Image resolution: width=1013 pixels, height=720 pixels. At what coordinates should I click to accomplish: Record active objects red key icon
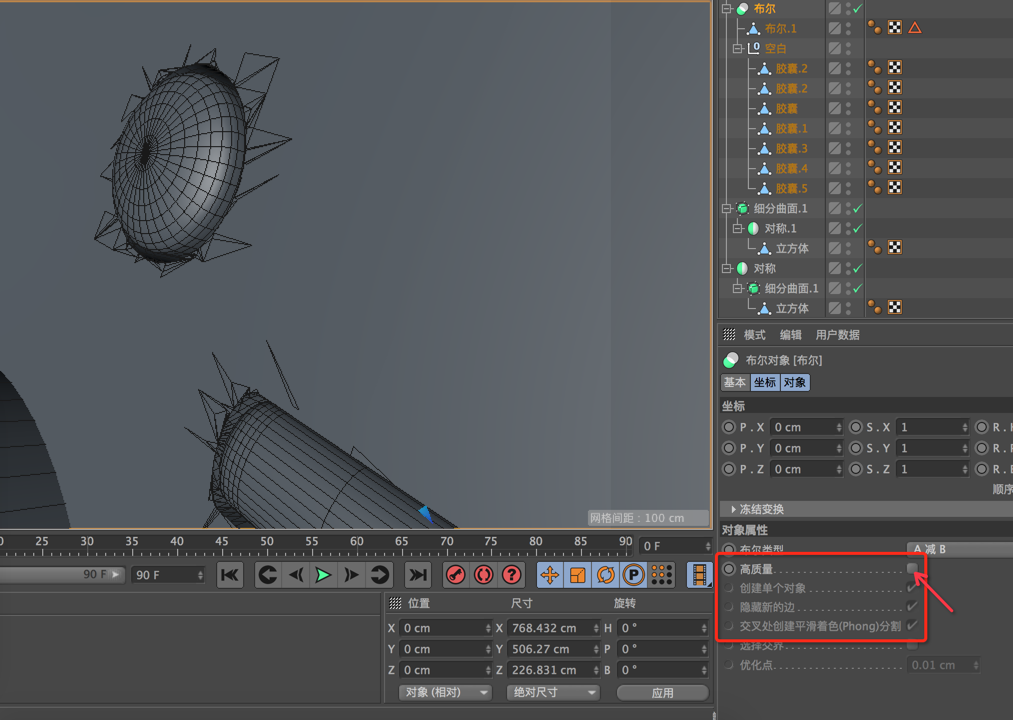click(x=455, y=575)
